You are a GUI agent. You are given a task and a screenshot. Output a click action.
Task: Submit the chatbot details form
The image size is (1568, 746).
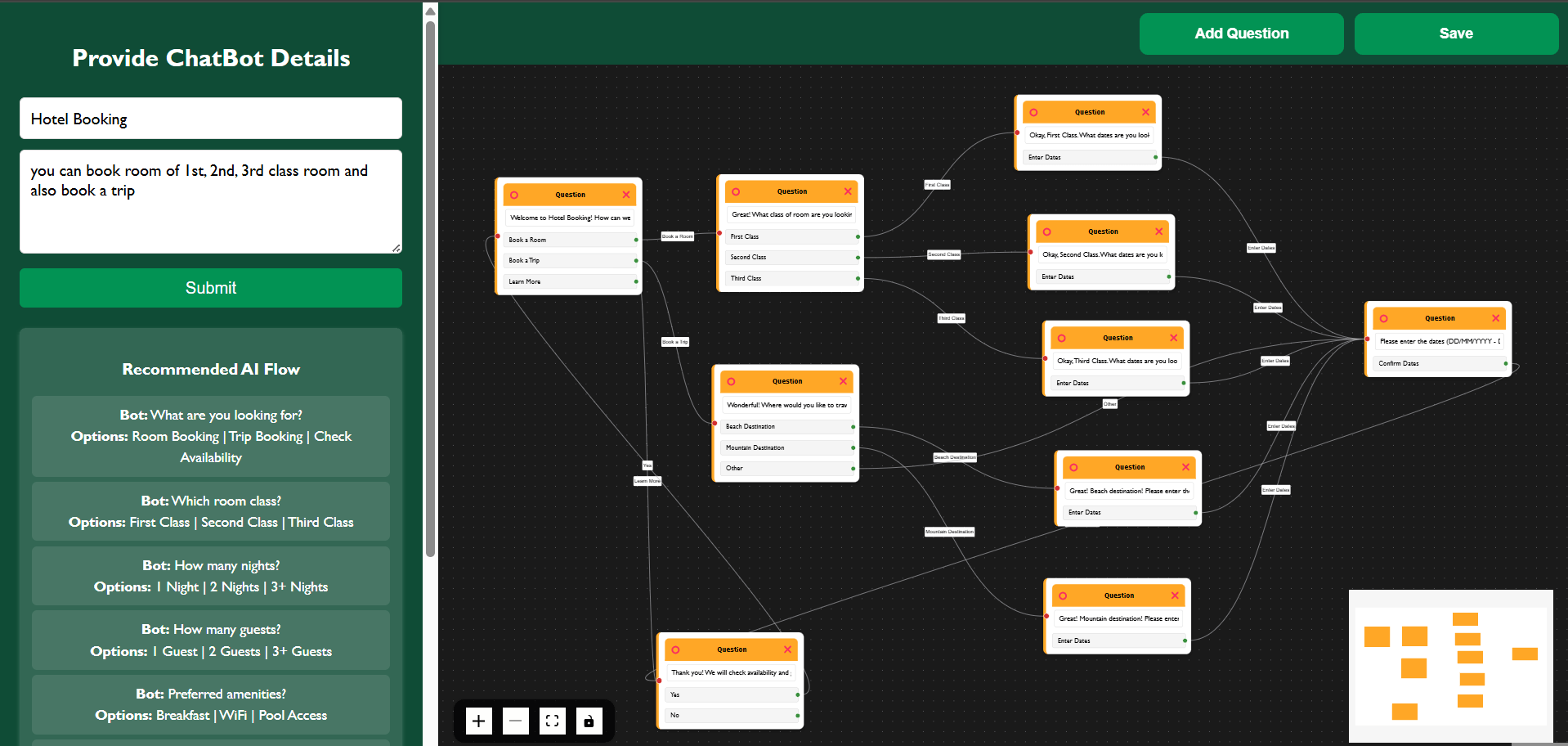[211, 288]
